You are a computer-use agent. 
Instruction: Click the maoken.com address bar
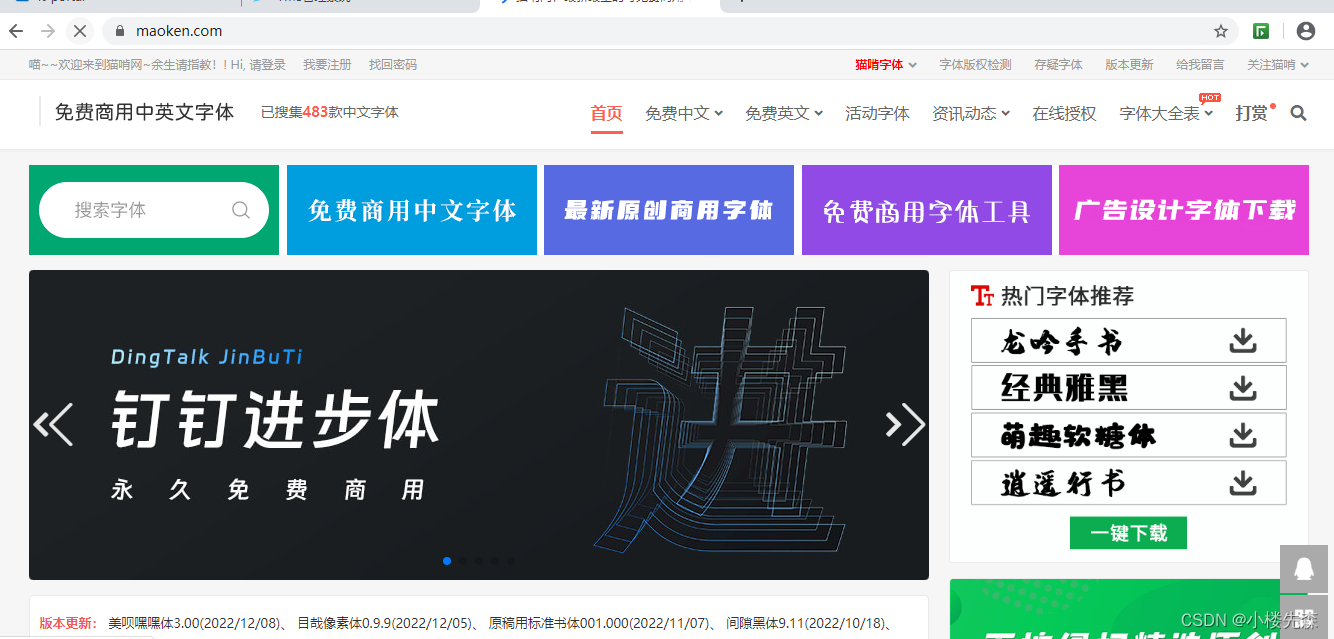pos(670,31)
